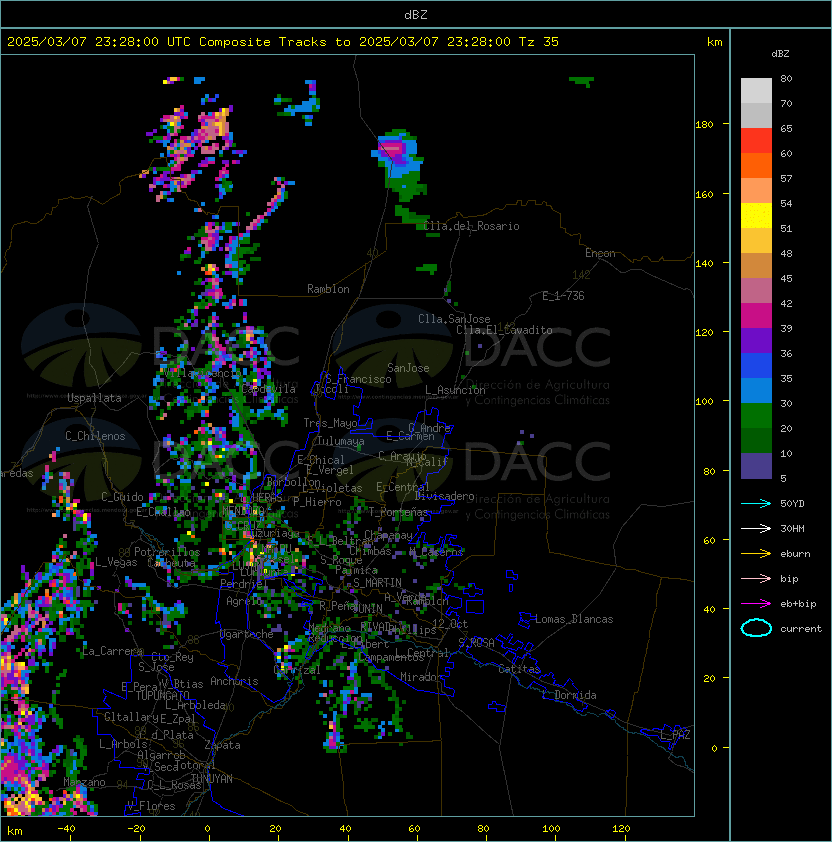This screenshot has width=832, height=842.
Task: Click the 'Encon' map label
Action: click(600, 253)
